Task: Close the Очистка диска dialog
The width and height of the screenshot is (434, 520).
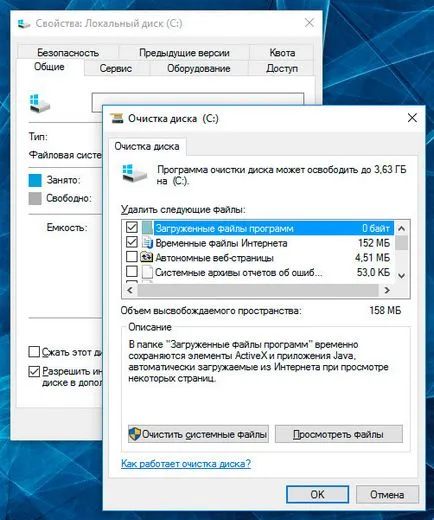Action: (412, 118)
